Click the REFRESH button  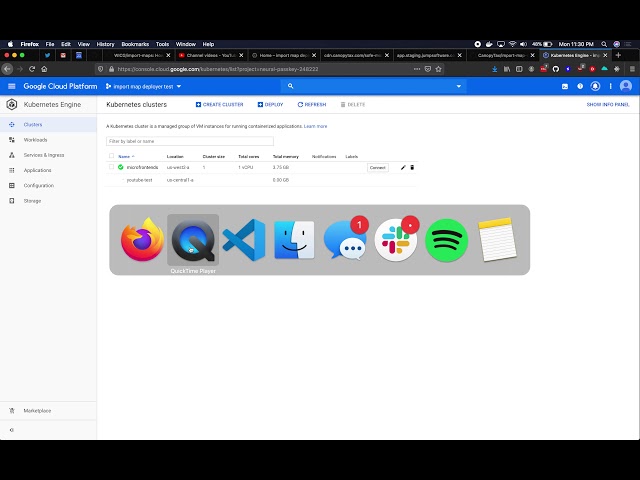point(312,104)
